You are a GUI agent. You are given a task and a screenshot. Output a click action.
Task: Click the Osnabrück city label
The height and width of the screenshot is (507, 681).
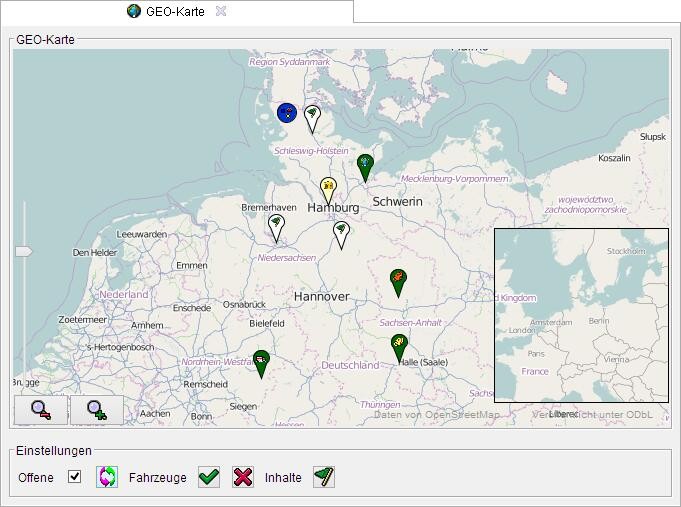point(244,305)
